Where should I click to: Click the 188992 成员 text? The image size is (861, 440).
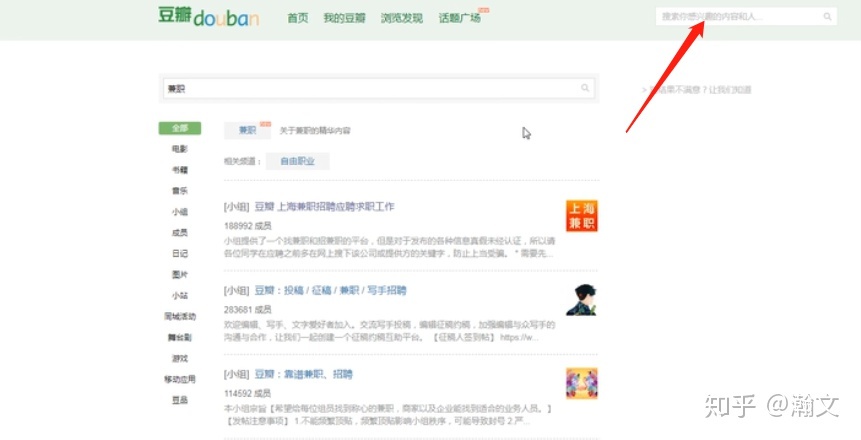click(248, 226)
